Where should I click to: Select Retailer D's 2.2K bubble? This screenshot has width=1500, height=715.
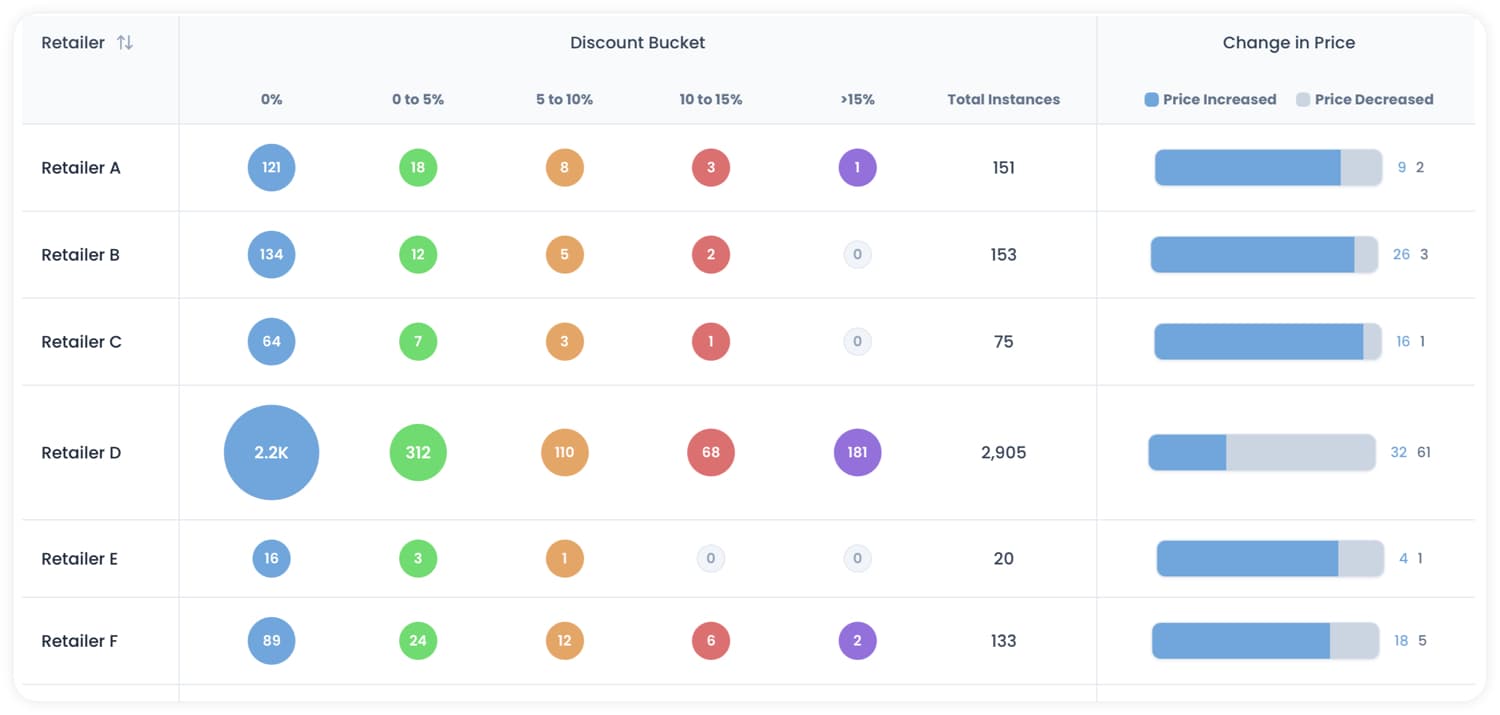pyautogui.click(x=271, y=452)
